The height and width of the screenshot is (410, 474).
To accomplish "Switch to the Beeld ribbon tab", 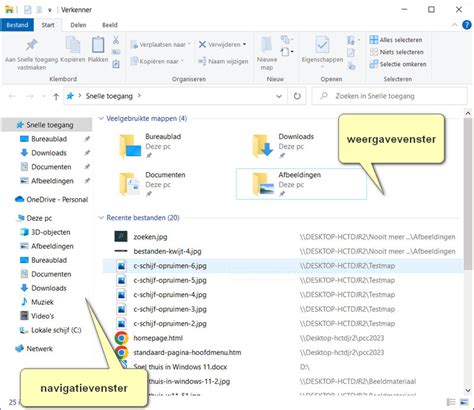I will point(110,25).
